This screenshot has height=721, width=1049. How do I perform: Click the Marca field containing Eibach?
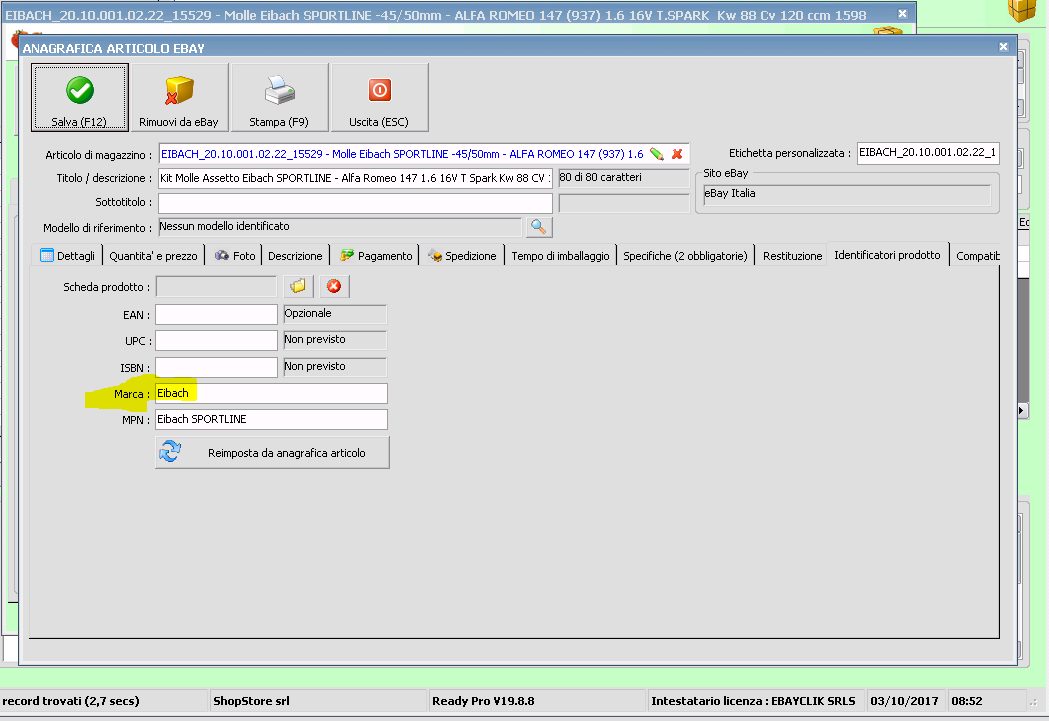(x=272, y=393)
